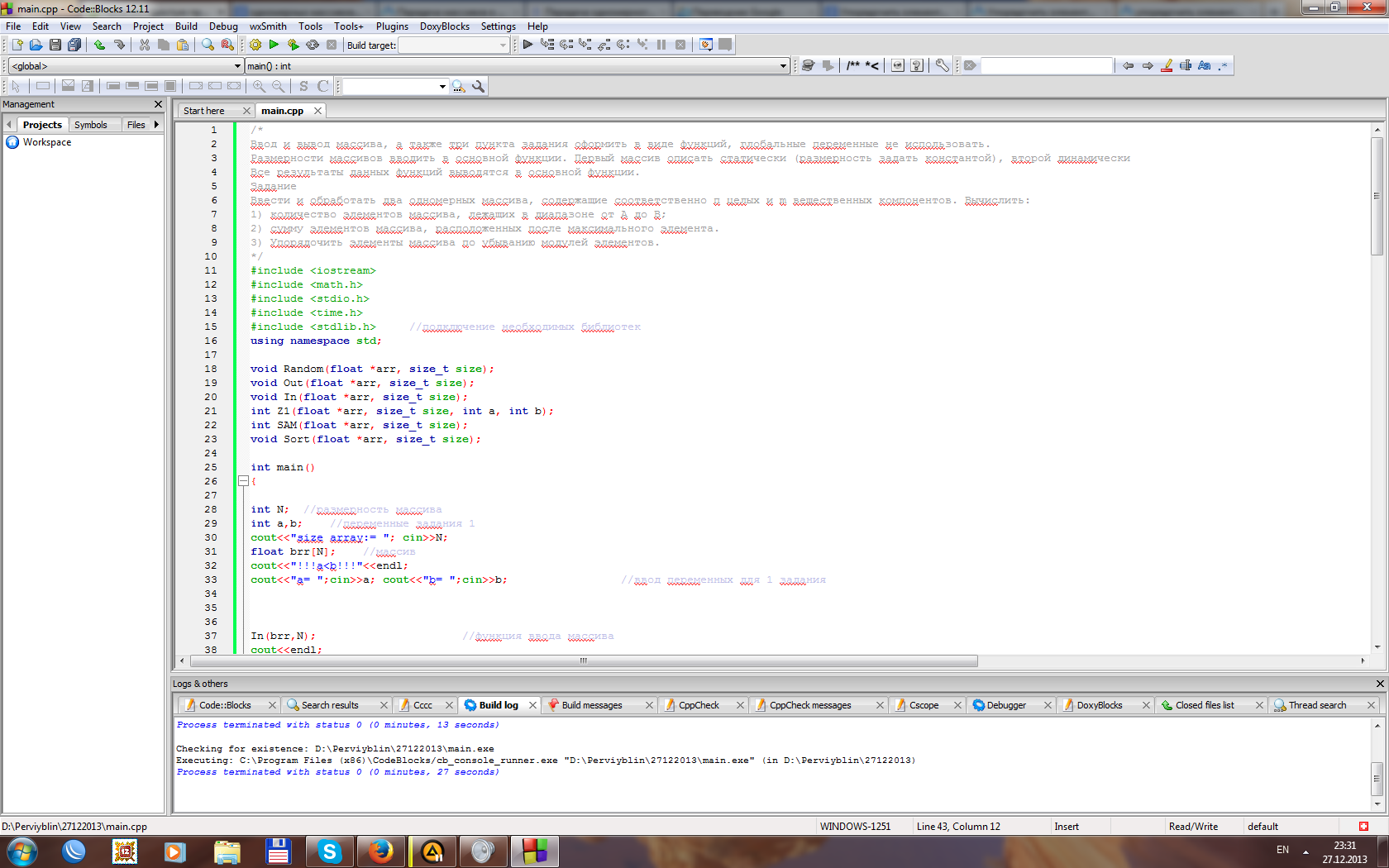Viewport: 1389px width, 868px height.
Task: Open the Build target dropdown
Action: click(503, 45)
